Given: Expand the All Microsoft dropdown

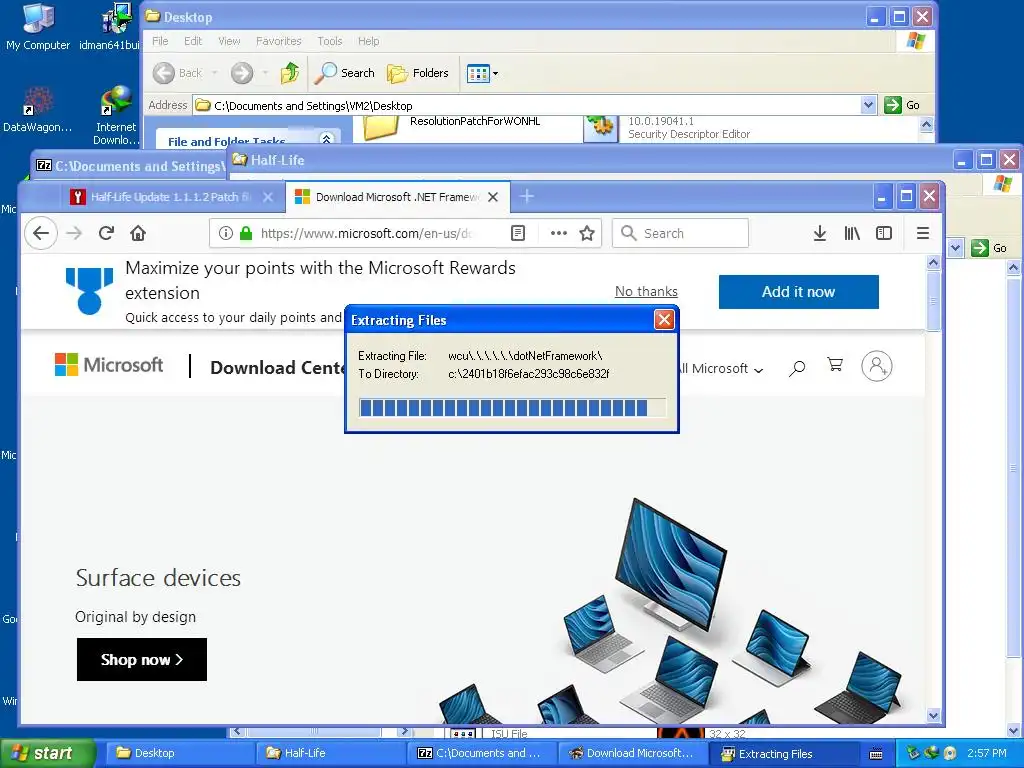Looking at the screenshot, I should (x=722, y=368).
